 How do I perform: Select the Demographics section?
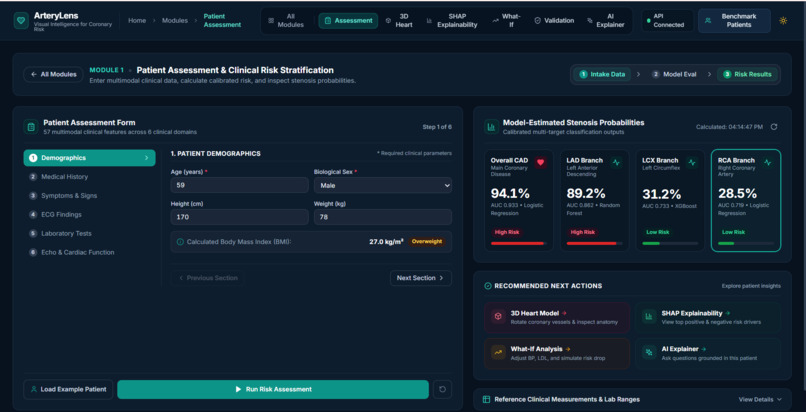(x=89, y=158)
